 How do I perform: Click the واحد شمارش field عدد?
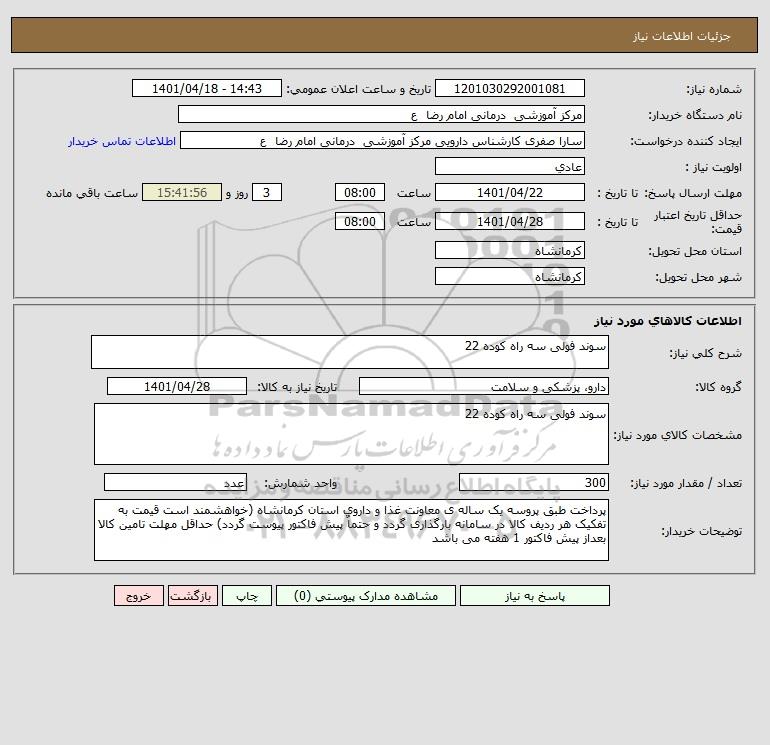pyautogui.click(x=175, y=482)
